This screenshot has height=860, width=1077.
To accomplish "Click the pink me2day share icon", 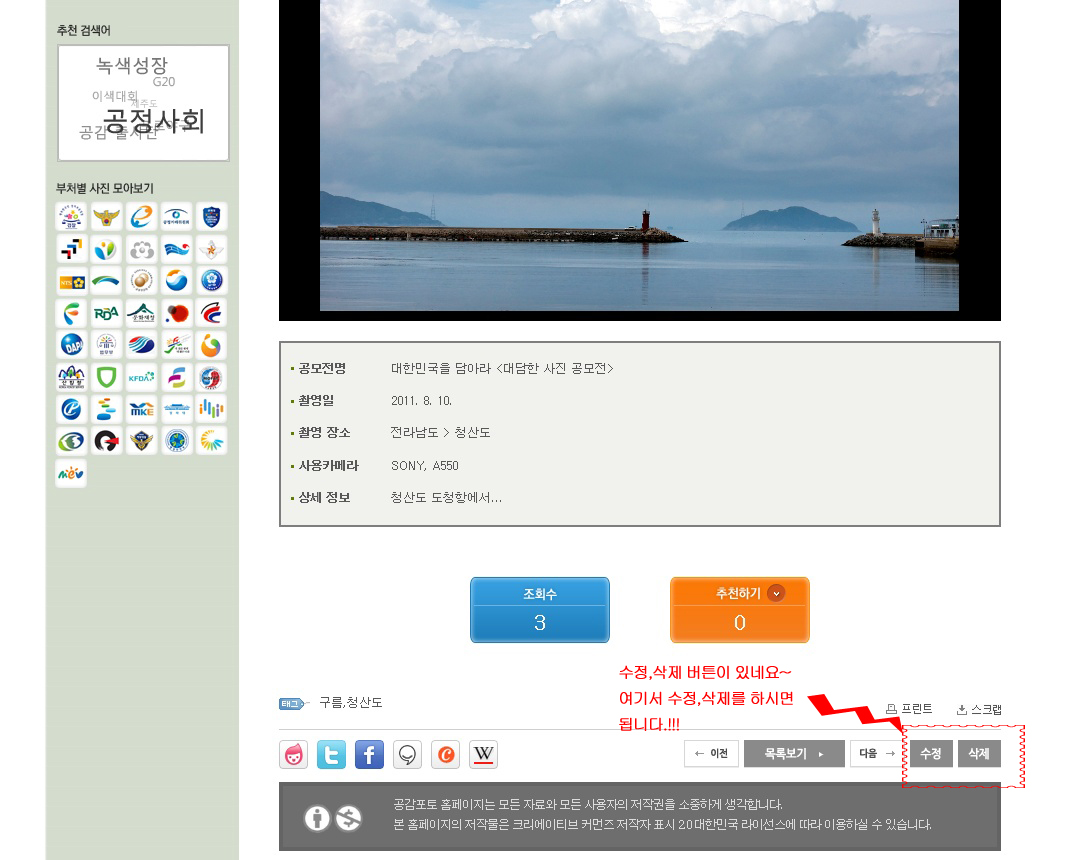I will pos(293,754).
